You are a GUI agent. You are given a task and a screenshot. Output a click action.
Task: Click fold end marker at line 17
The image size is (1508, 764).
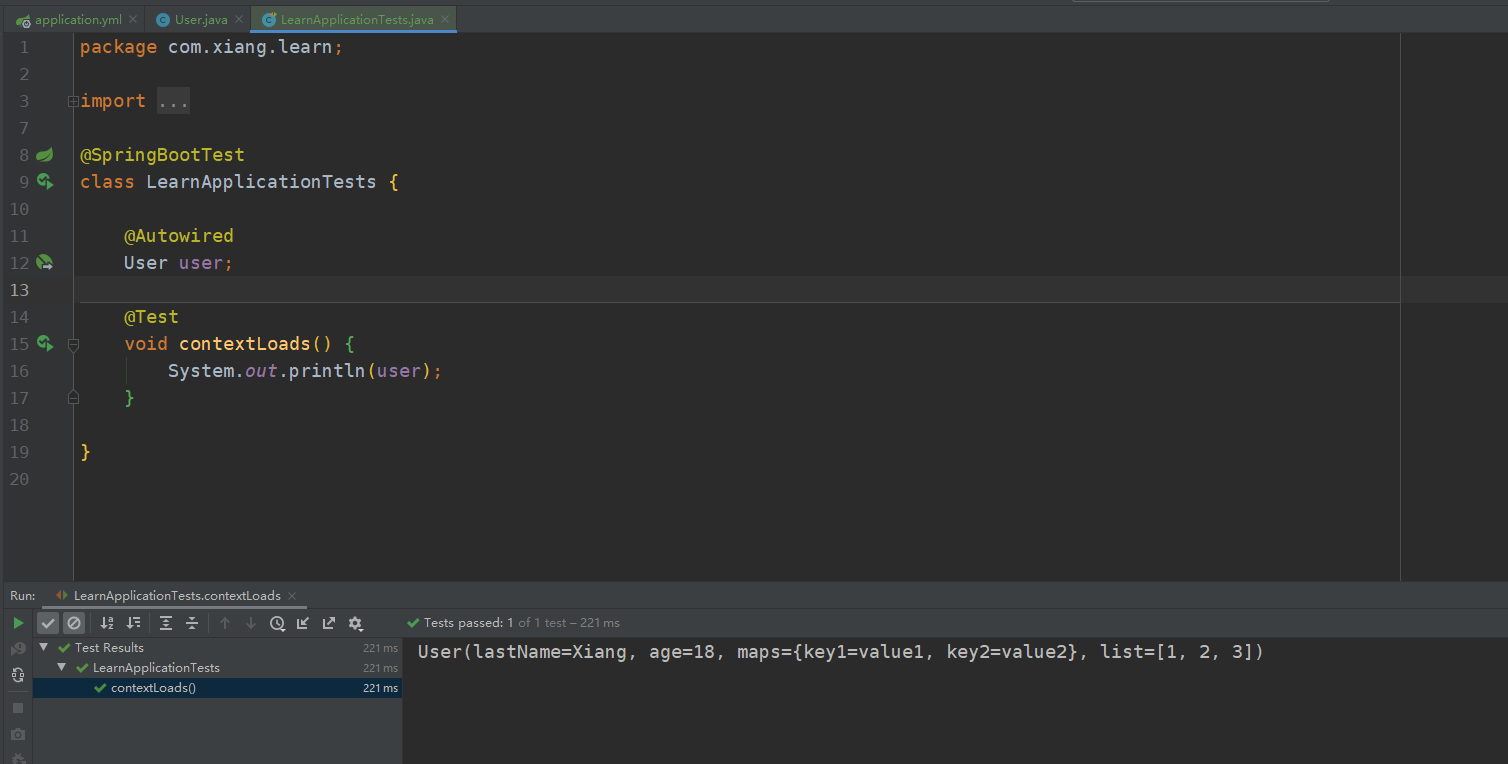click(73, 398)
